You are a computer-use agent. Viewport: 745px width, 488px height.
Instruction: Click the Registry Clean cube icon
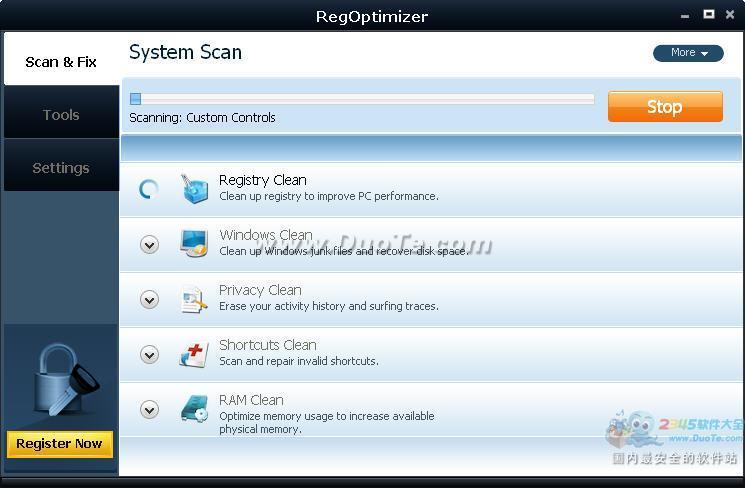click(x=194, y=189)
